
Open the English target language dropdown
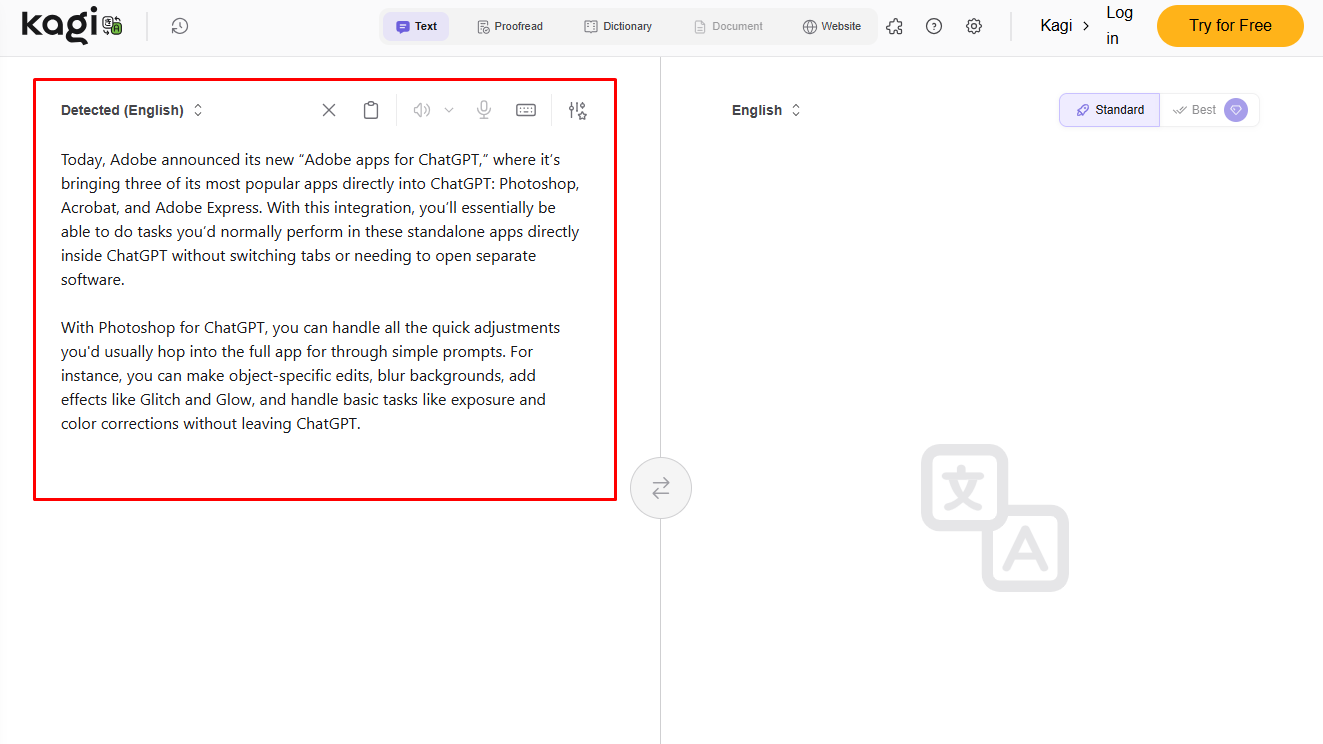click(766, 110)
